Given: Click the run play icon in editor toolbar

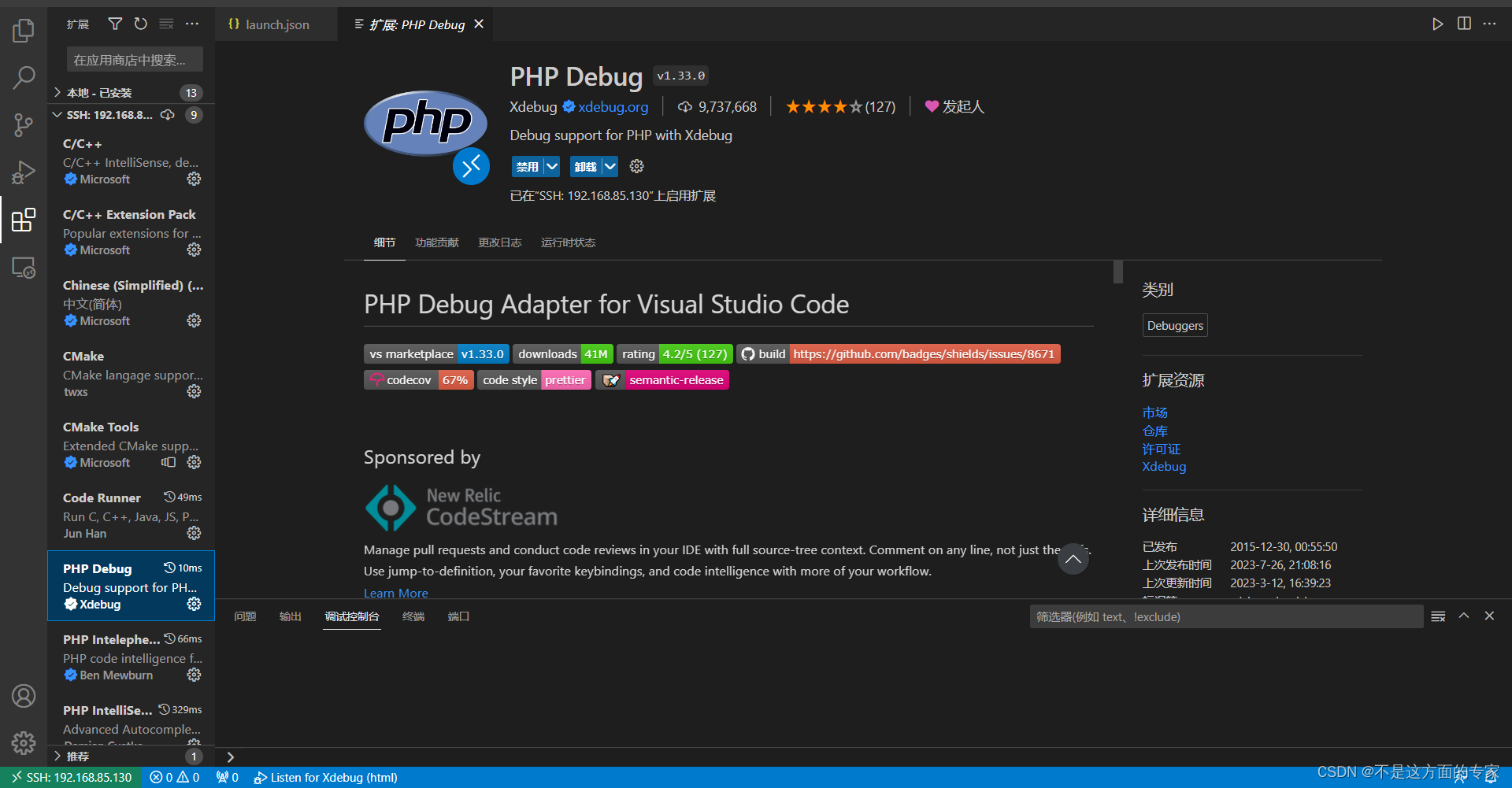Looking at the screenshot, I should pos(1438,24).
